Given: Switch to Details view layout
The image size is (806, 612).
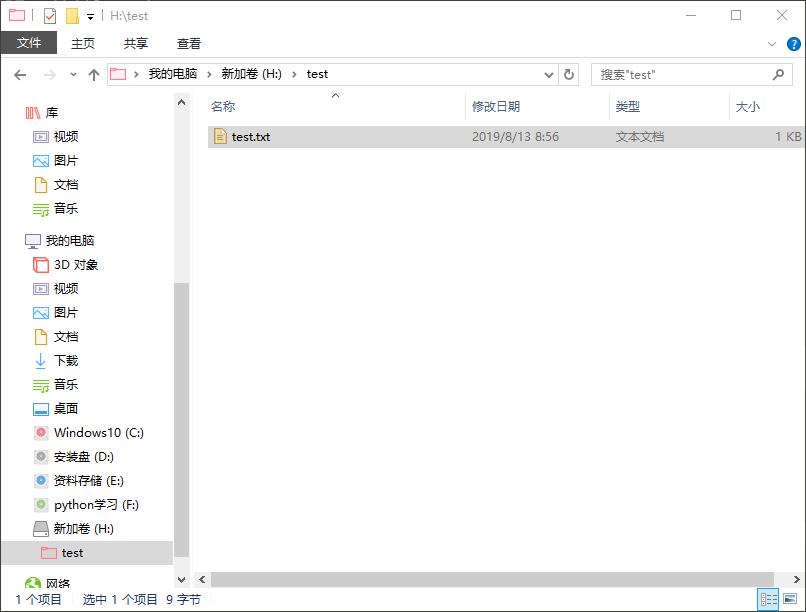Looking at the screenshot, I should click(768, 599).
